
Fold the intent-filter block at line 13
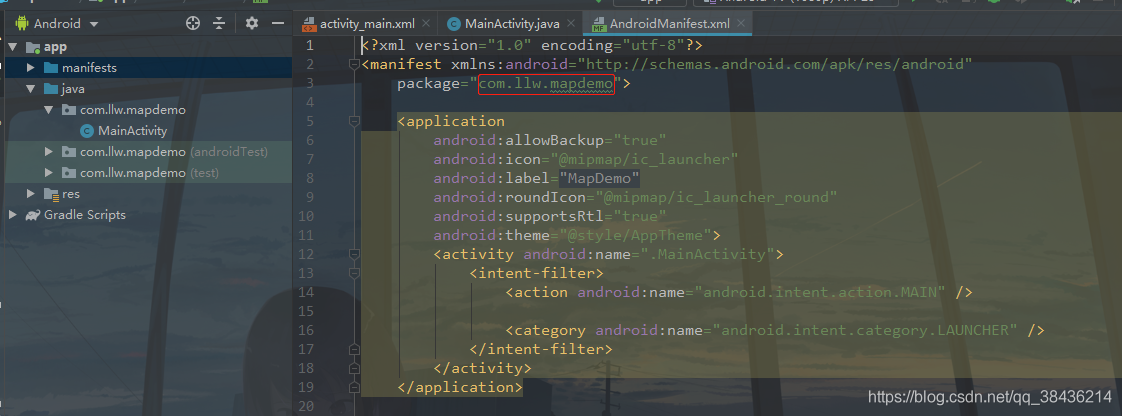click(x=353, y=273)
